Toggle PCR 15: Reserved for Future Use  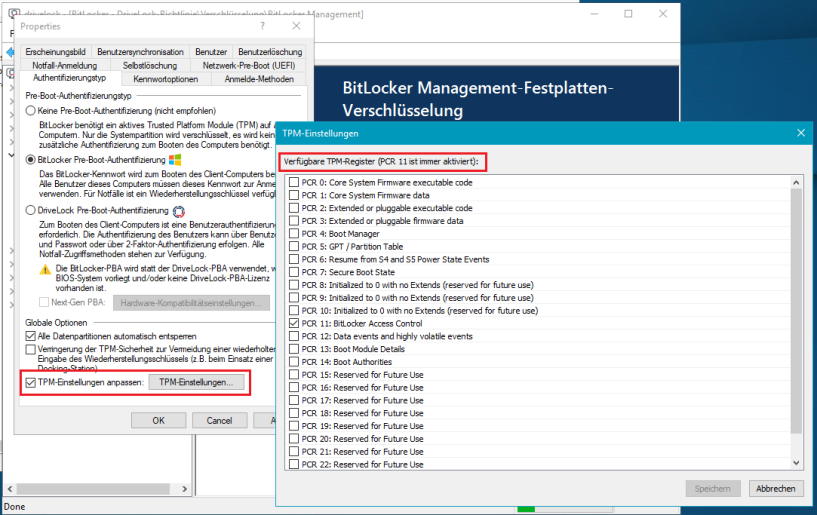(x=294, y=374)
